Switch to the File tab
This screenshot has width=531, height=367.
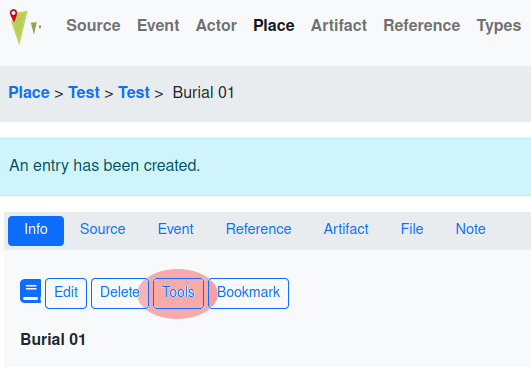point(412,229)
